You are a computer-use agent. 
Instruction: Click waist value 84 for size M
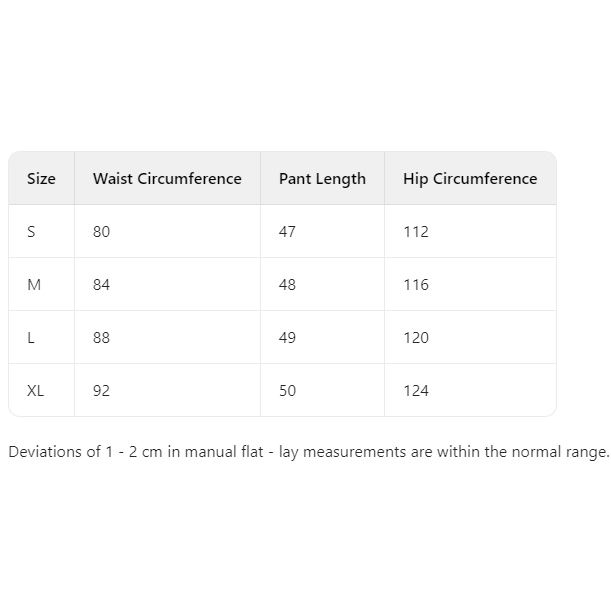pos(101,285)
